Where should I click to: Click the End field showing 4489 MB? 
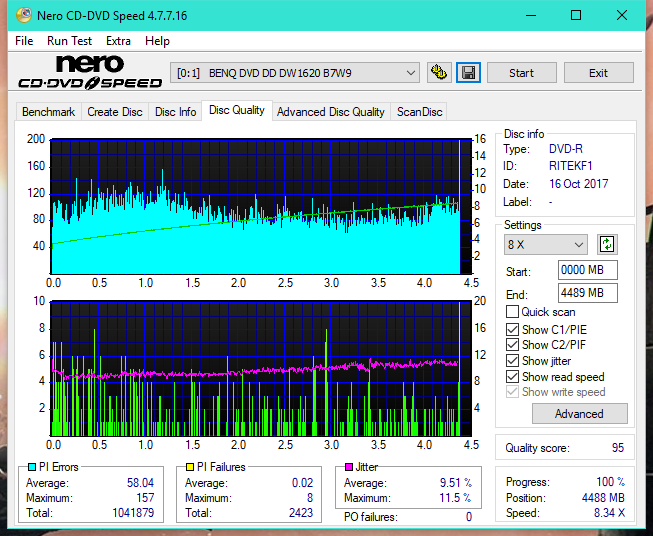[x=587, y=293]
